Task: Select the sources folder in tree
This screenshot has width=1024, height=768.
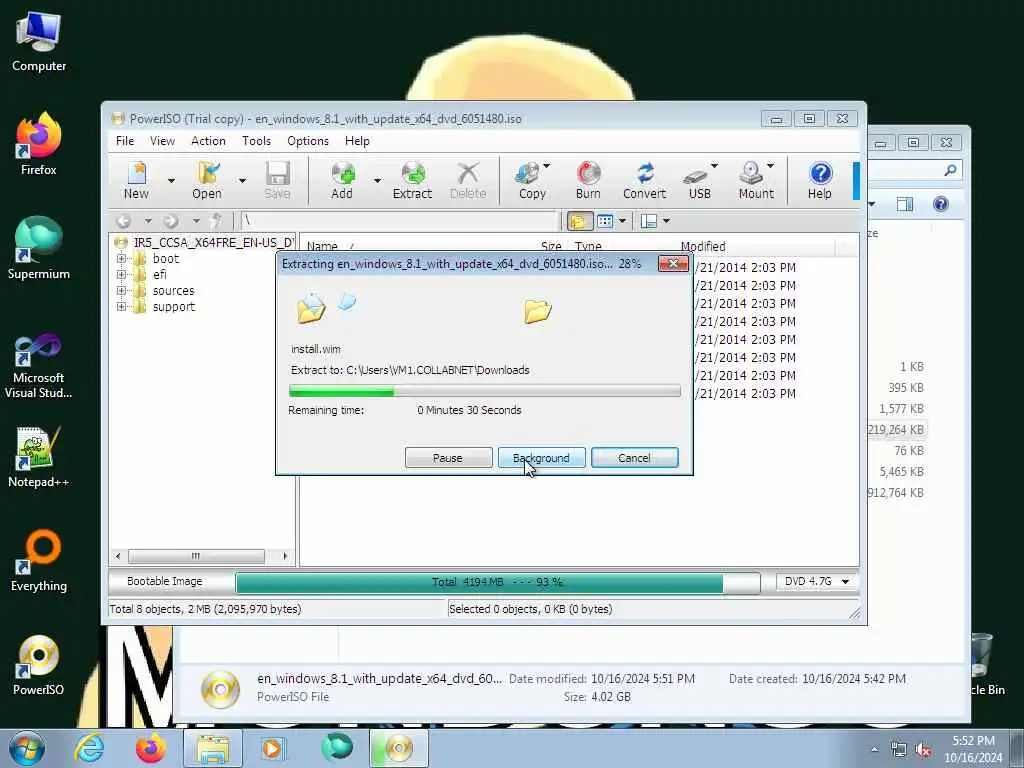Action: pos(173,291)
